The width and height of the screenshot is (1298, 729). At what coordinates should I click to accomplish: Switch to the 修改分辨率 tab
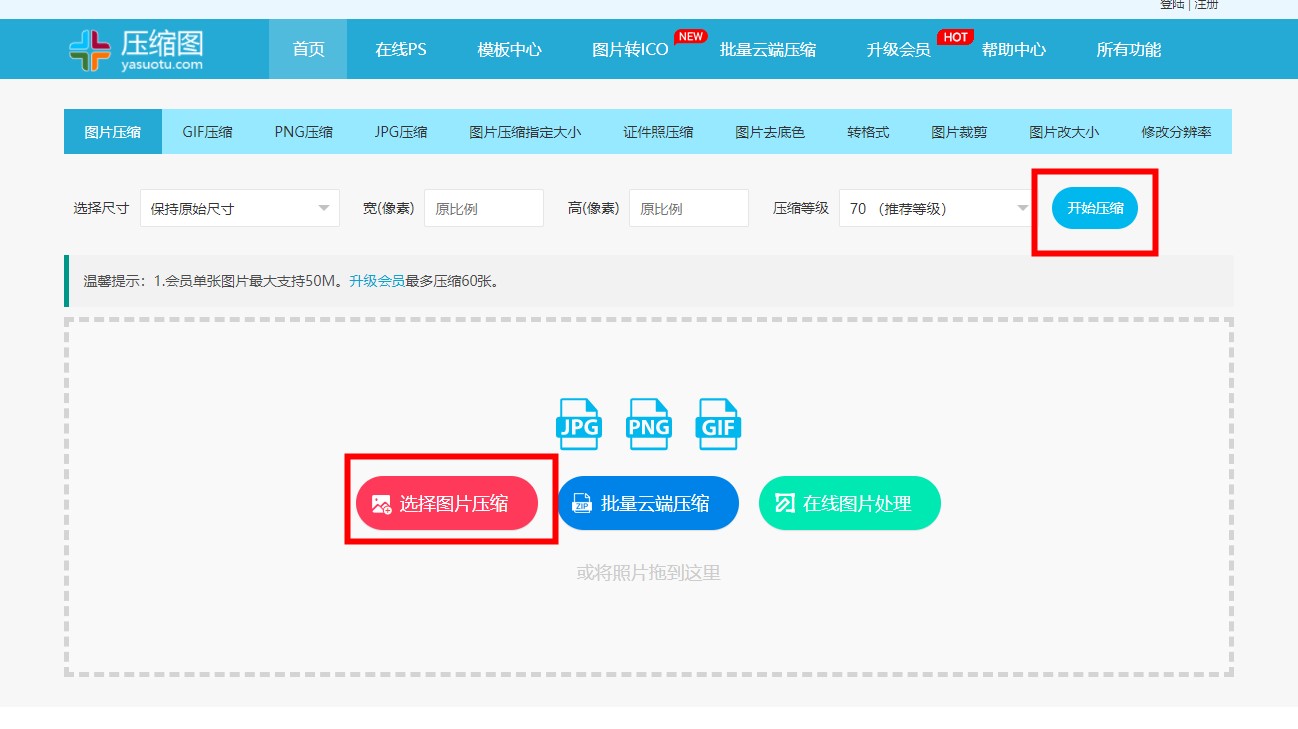coord(1176,132)
